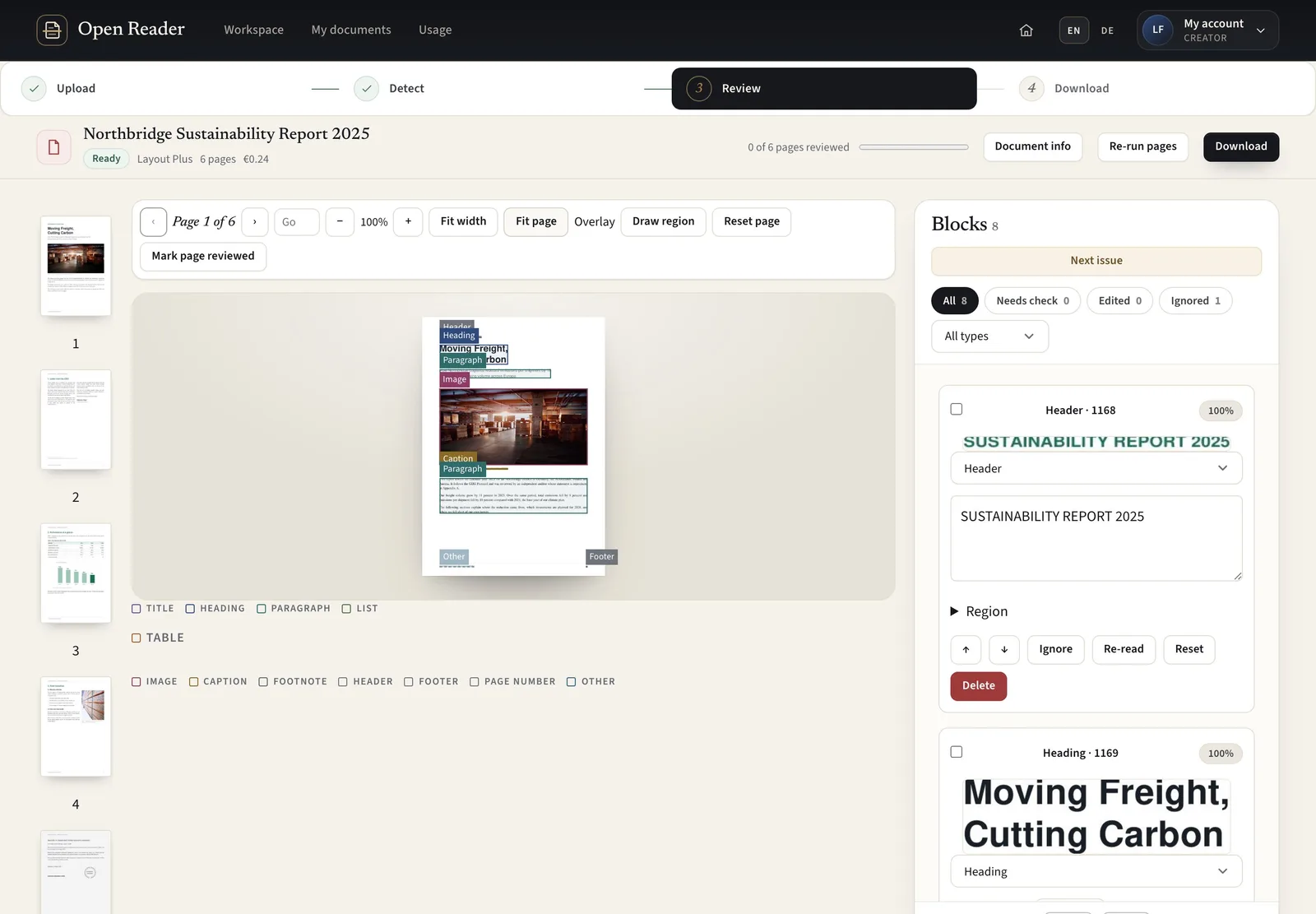Zoom in with the plus button

408,222
